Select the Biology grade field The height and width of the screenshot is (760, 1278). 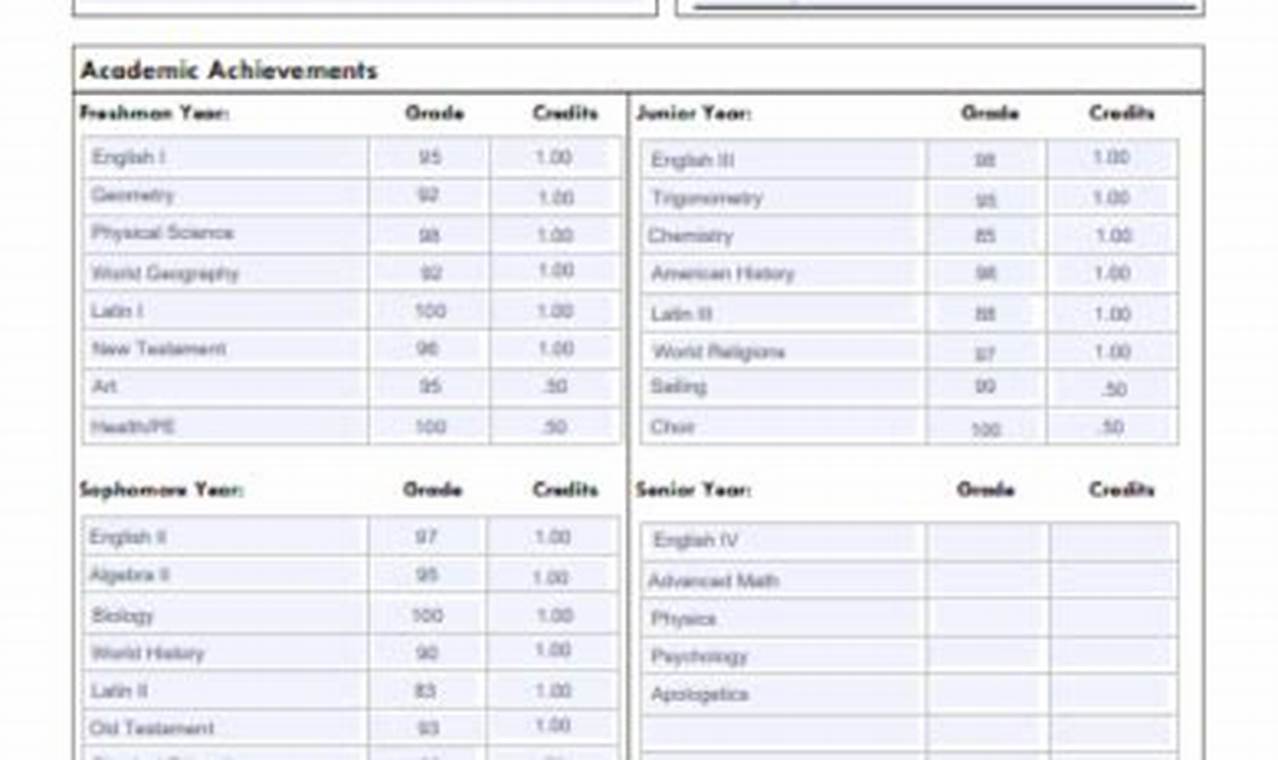(427, 615)
